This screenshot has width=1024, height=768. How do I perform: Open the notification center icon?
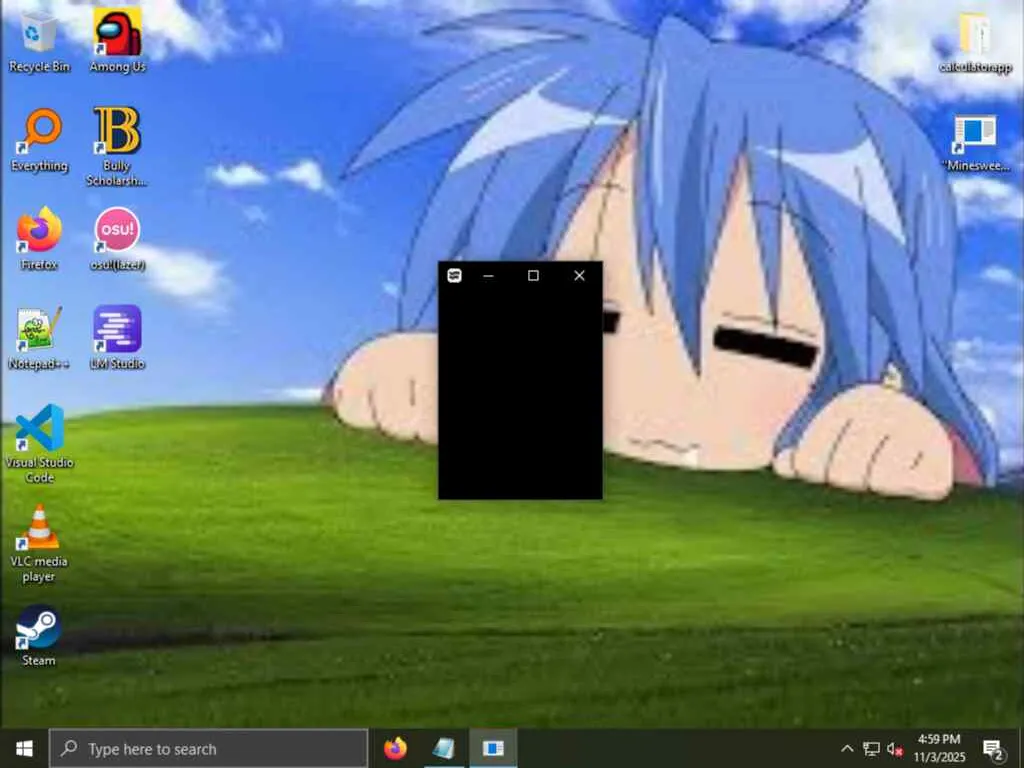[994, 750]
